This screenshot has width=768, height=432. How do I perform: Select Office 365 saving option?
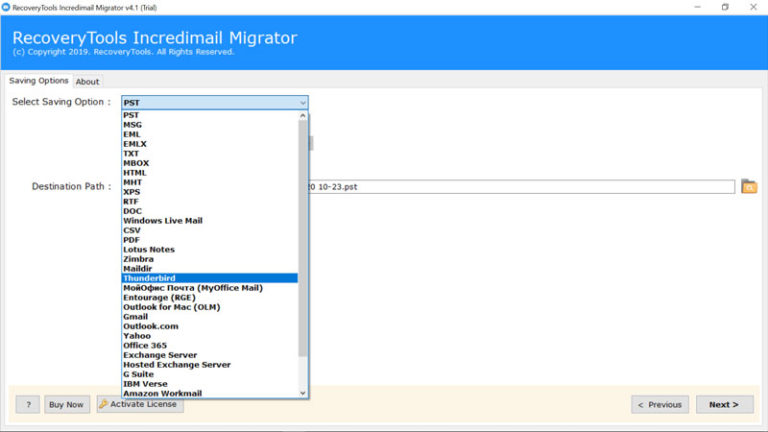pyautogui.click(x=144, y=345)
